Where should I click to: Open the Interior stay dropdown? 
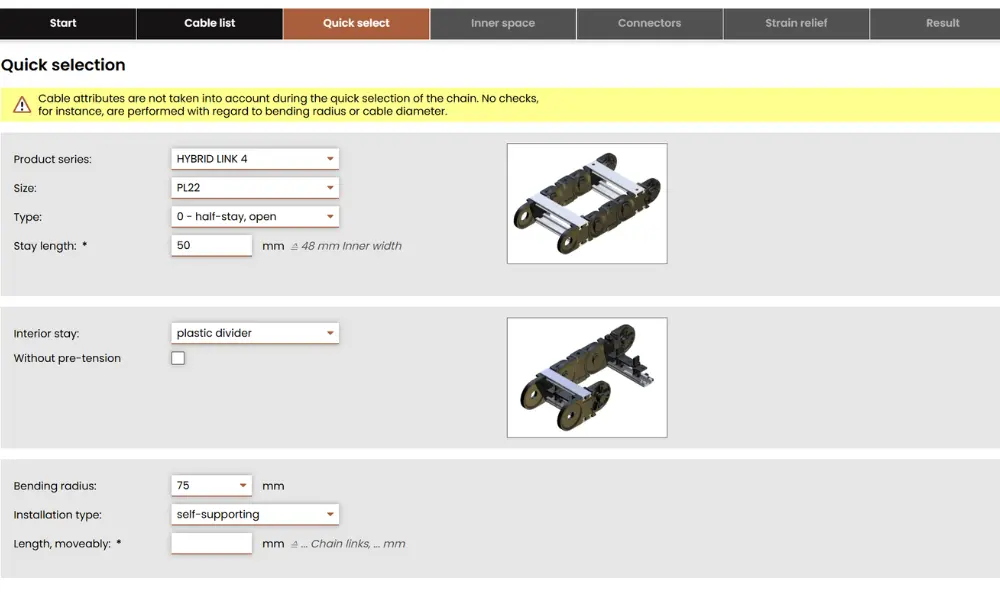click(x=255, y=333)
